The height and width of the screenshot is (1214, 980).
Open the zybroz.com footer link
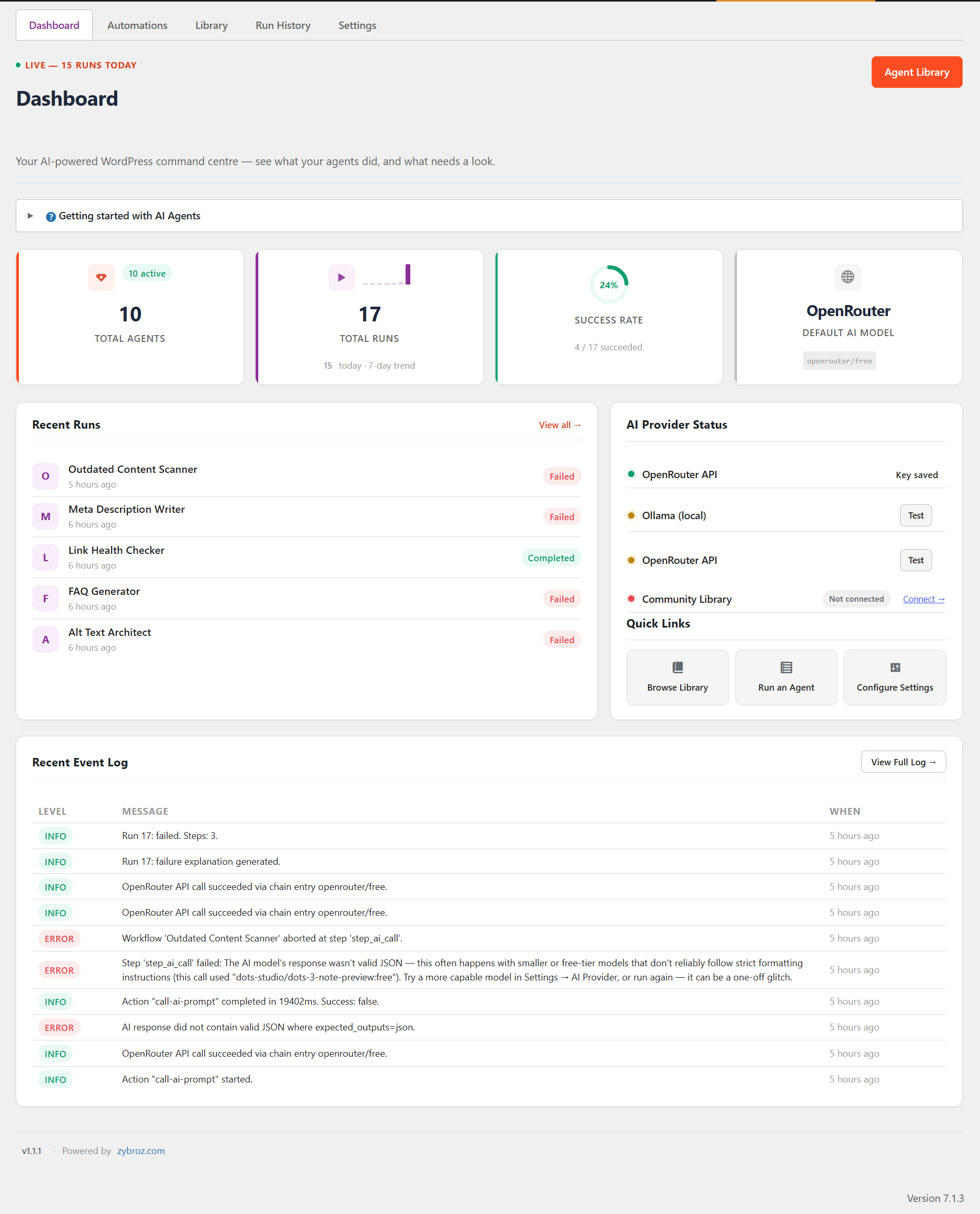141,1150
